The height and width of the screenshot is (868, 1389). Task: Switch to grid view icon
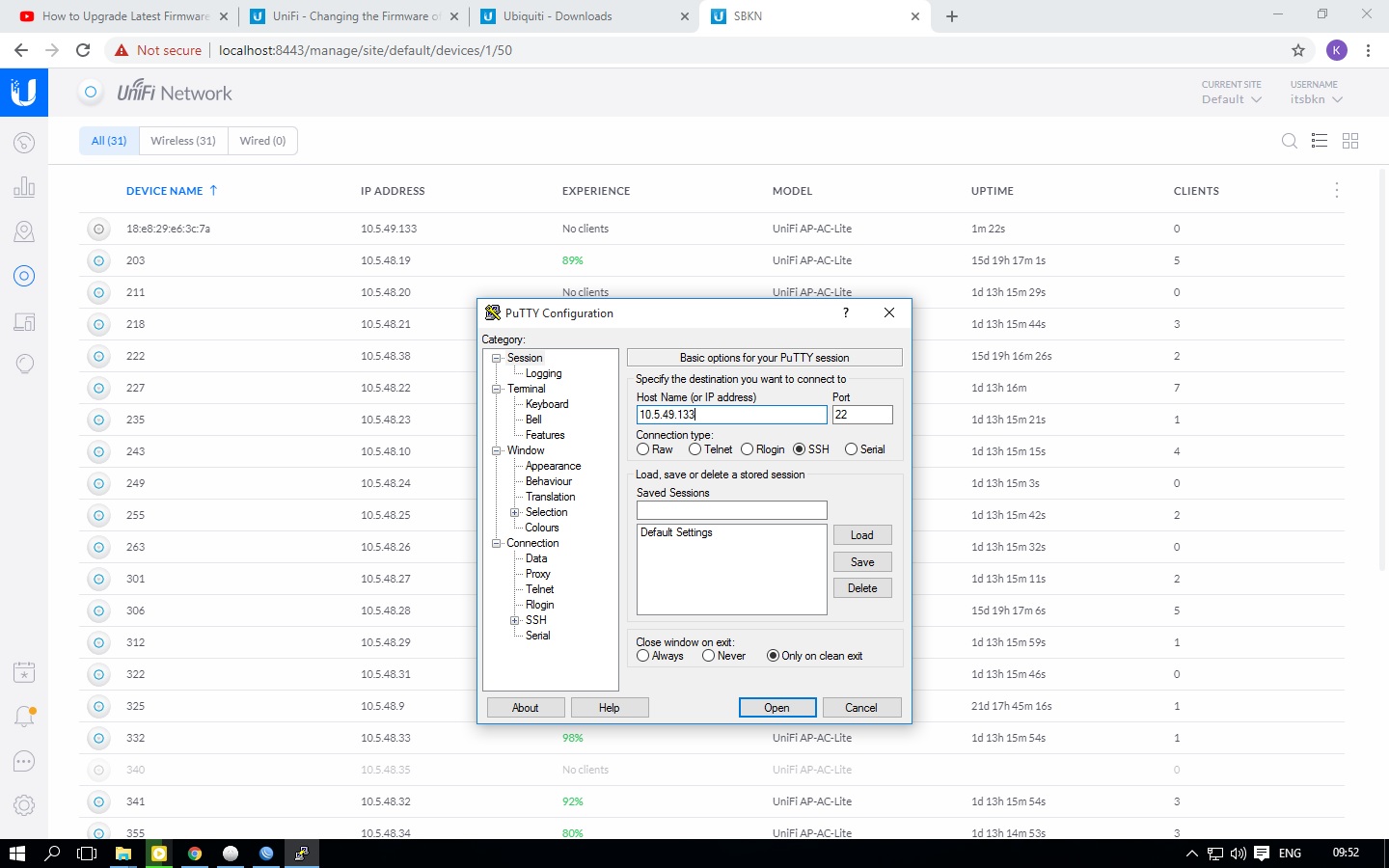tap(1350, 141)
